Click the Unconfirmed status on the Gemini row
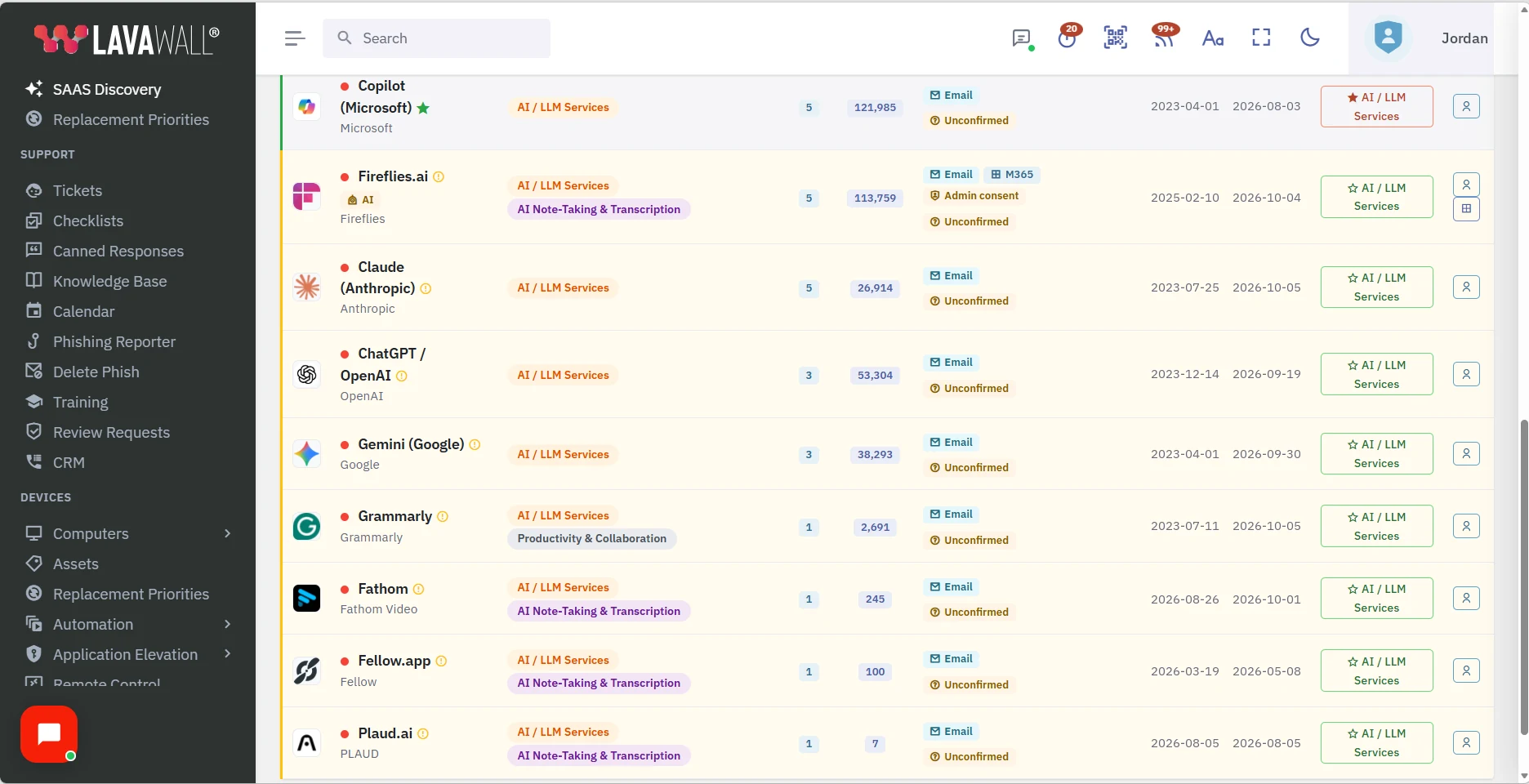Screen dimensions: 1529x784 pyautogui.click(x=970, y=467)
